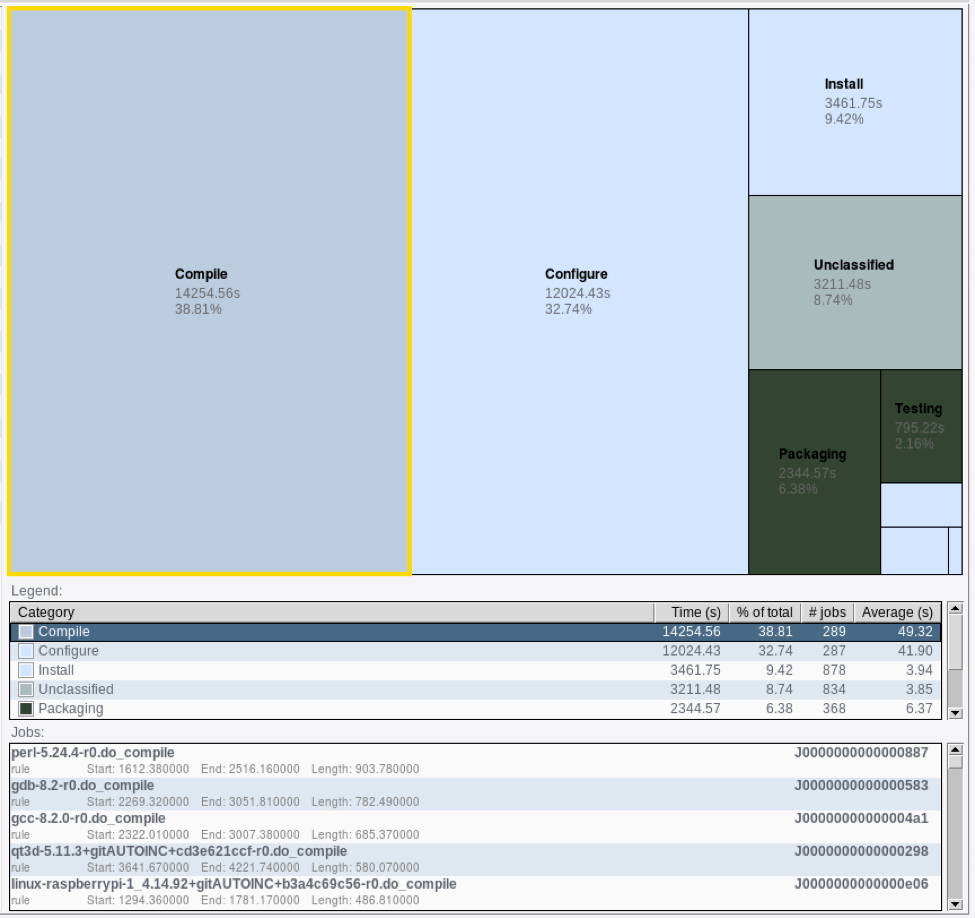The height and width of the screenshot is (918, 975).
Task: Select the gcc-8.2.0-r0.do_compile job
Action: point(476,827)
